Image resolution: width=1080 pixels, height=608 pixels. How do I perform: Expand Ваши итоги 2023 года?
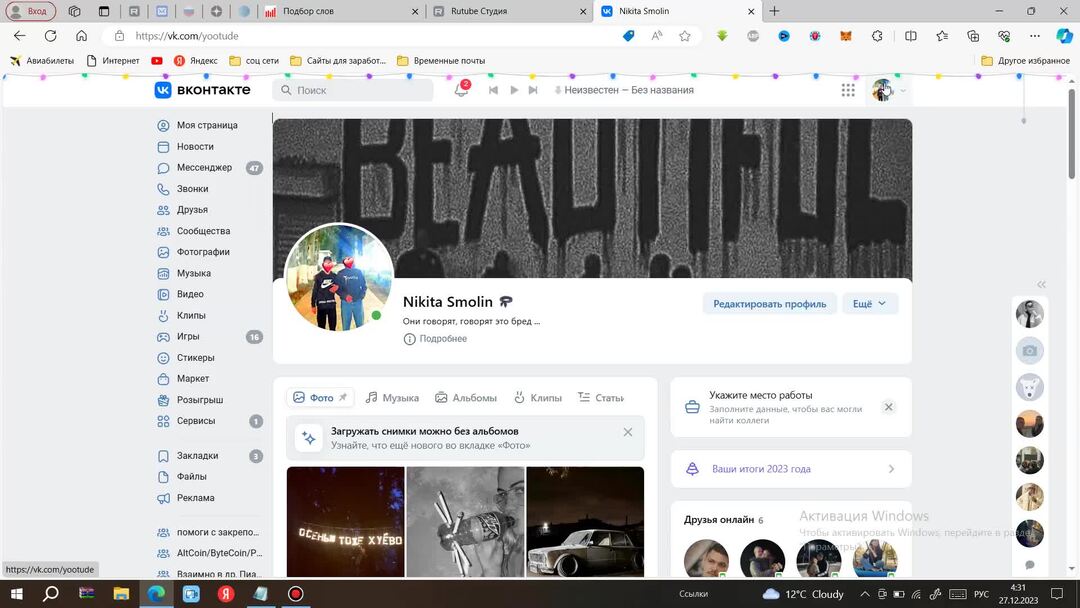point(791,469)
